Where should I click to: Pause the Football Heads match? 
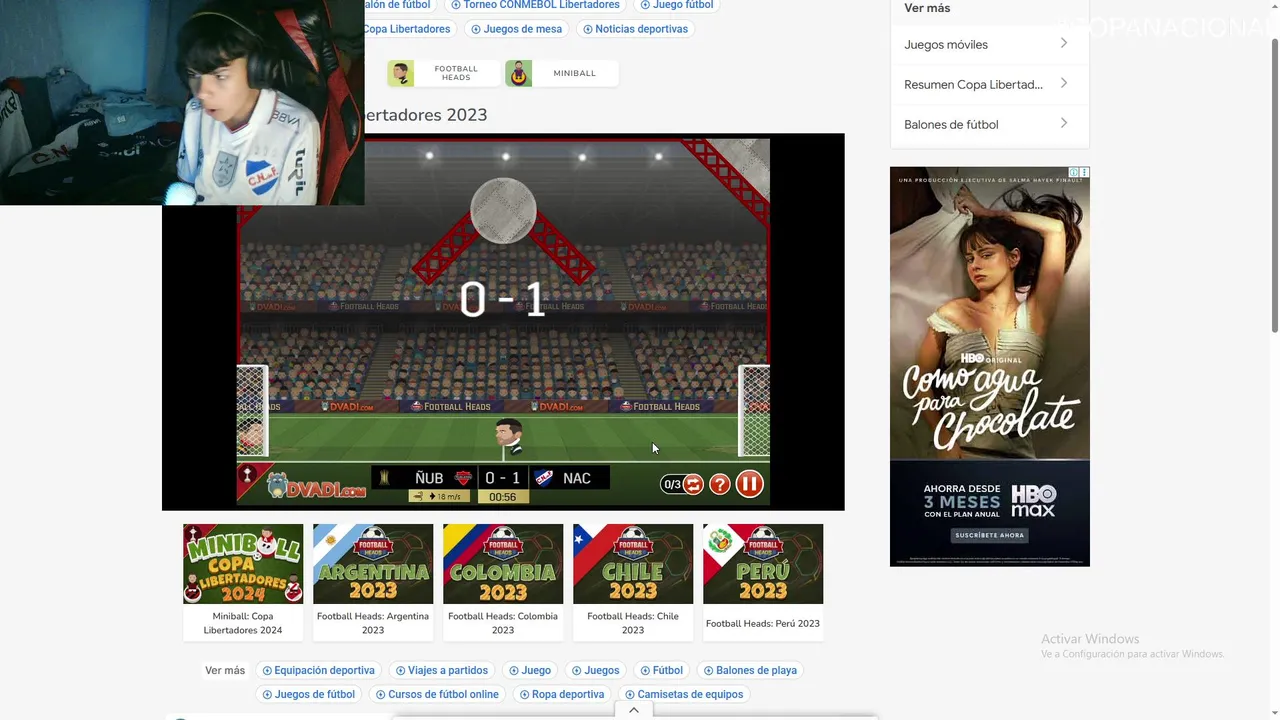click(749, 484)
